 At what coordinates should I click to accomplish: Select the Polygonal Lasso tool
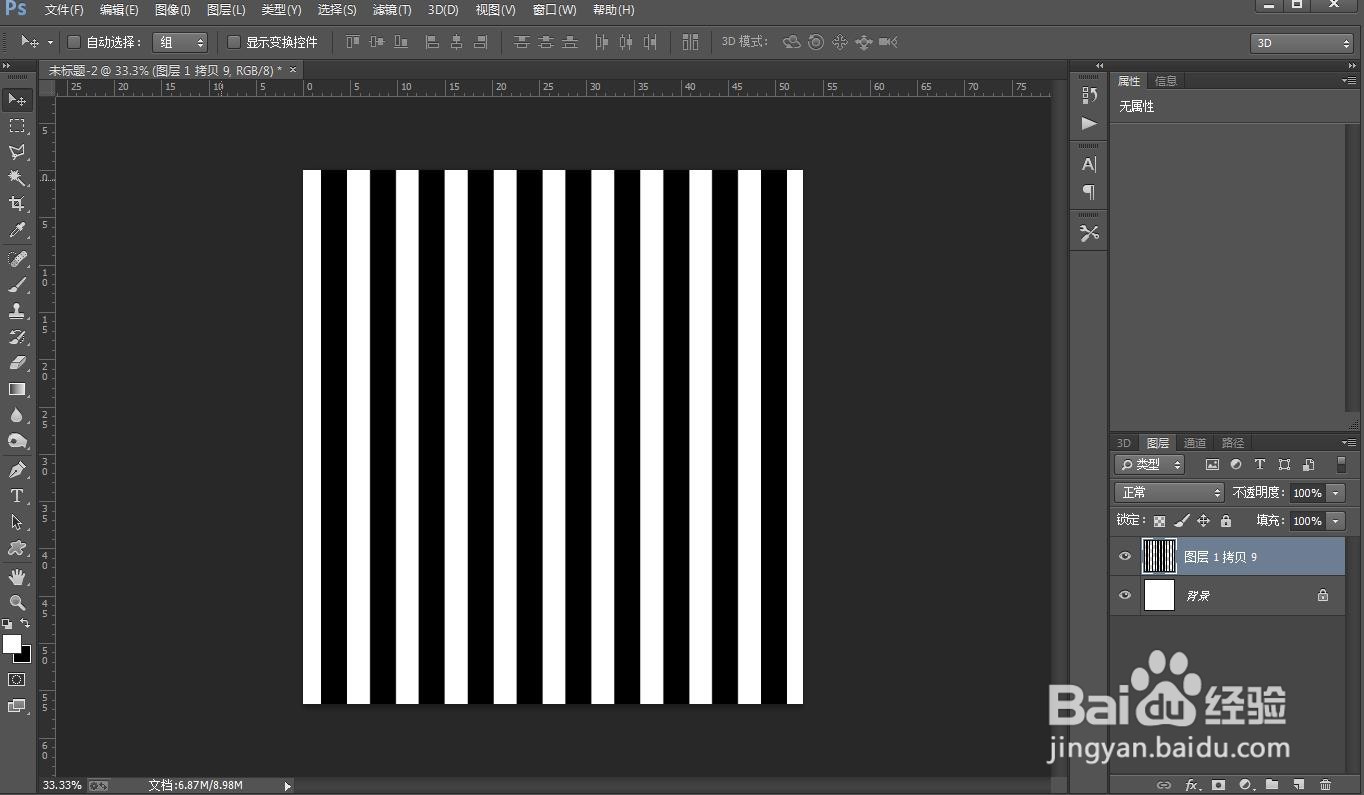tap(17, 152)
